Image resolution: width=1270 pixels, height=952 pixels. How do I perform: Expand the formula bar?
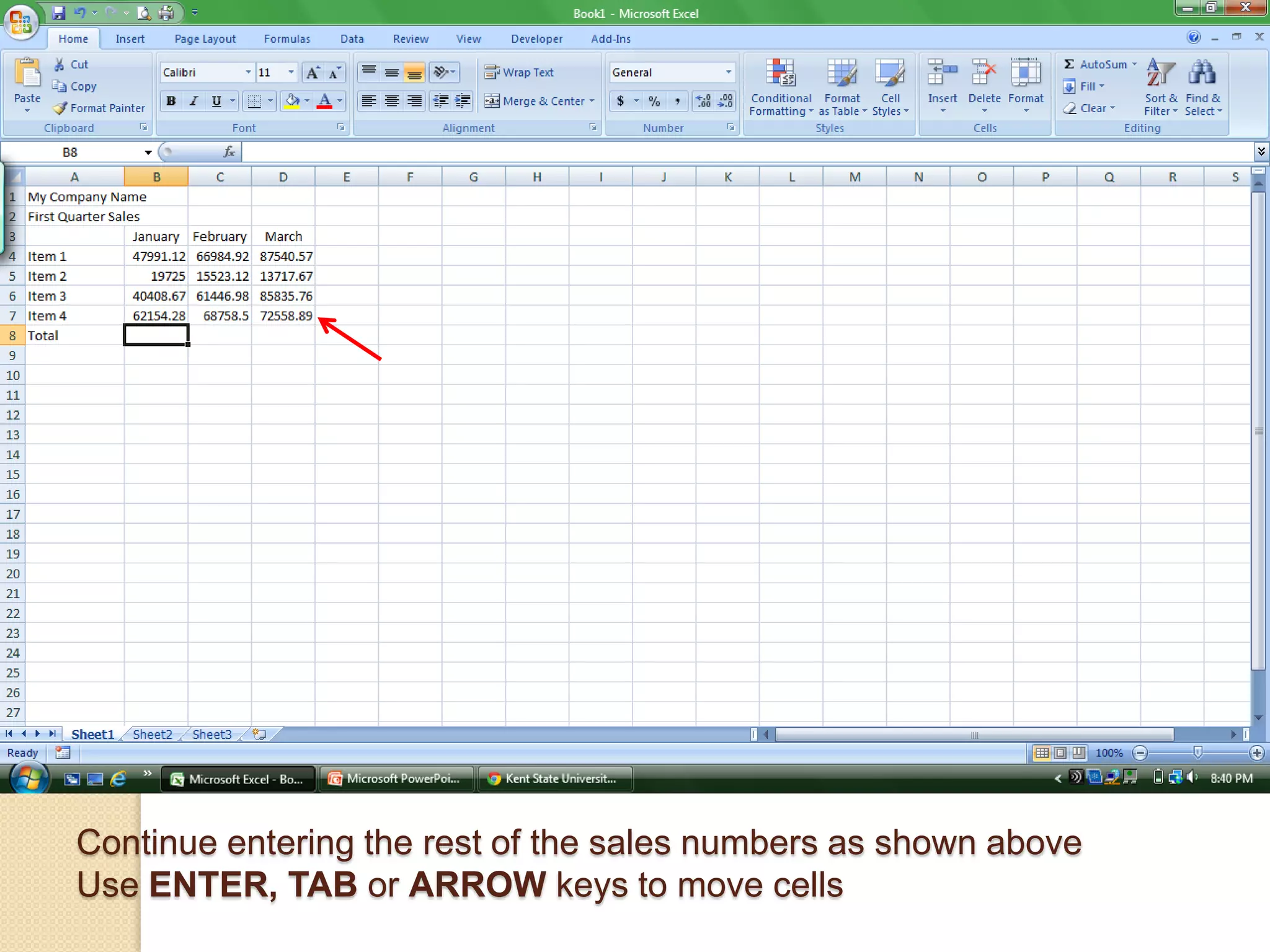click(1261, 151)
